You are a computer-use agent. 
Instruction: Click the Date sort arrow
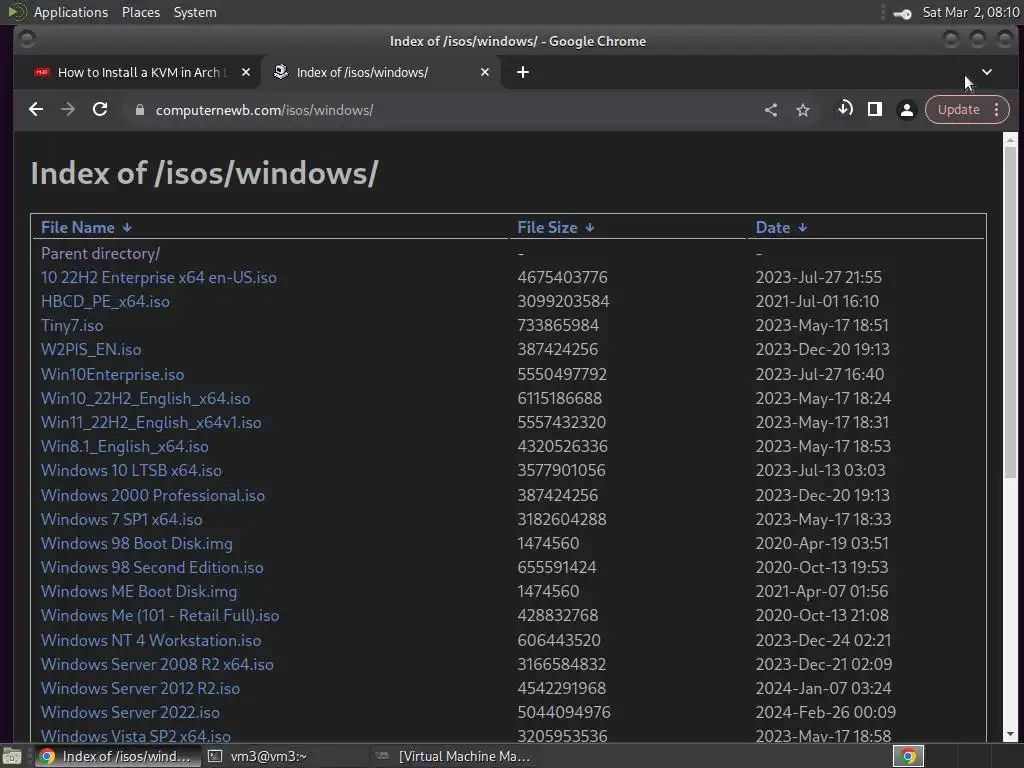803,227
